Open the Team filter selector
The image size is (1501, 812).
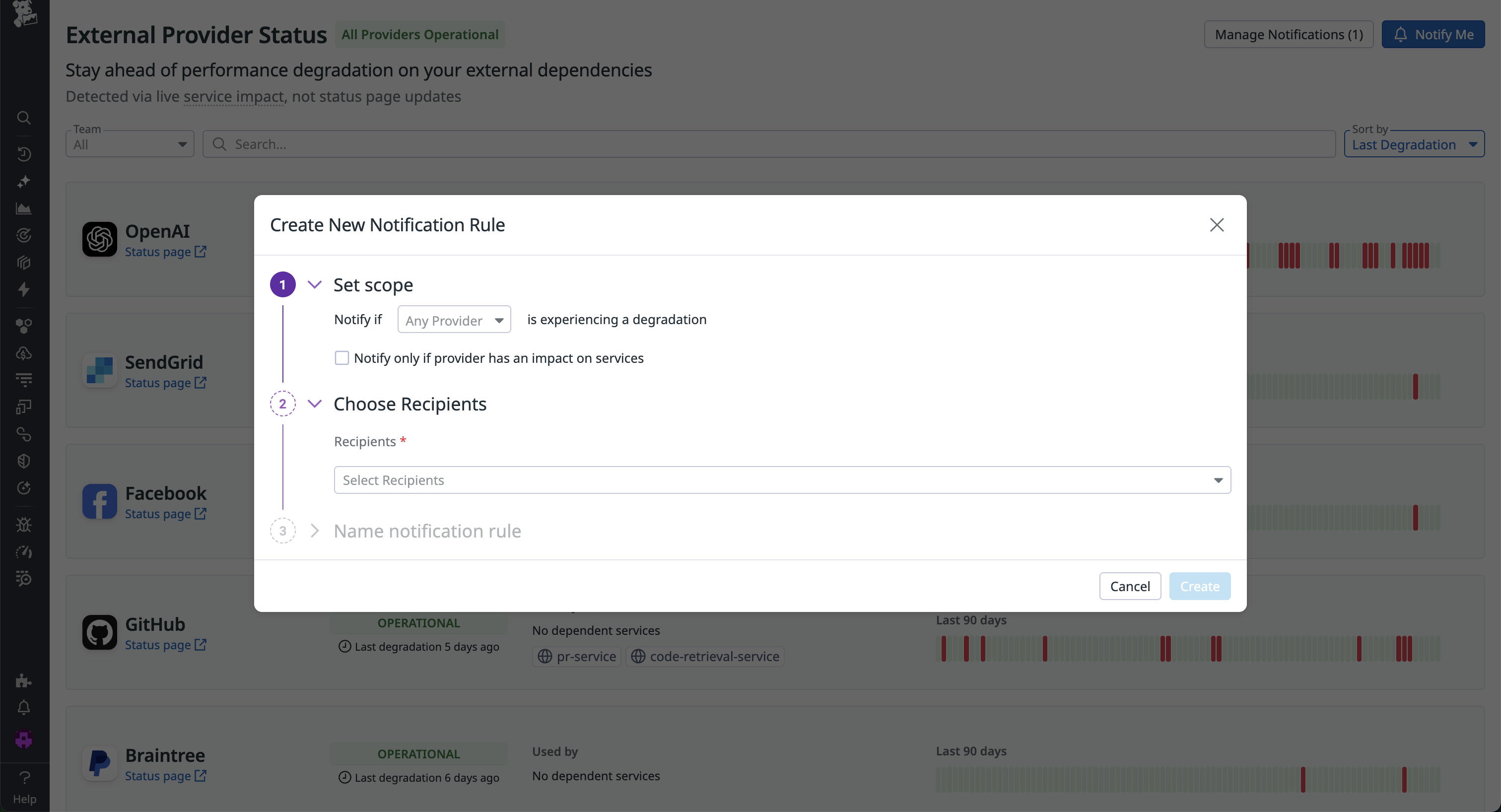(x=129, y=144)
